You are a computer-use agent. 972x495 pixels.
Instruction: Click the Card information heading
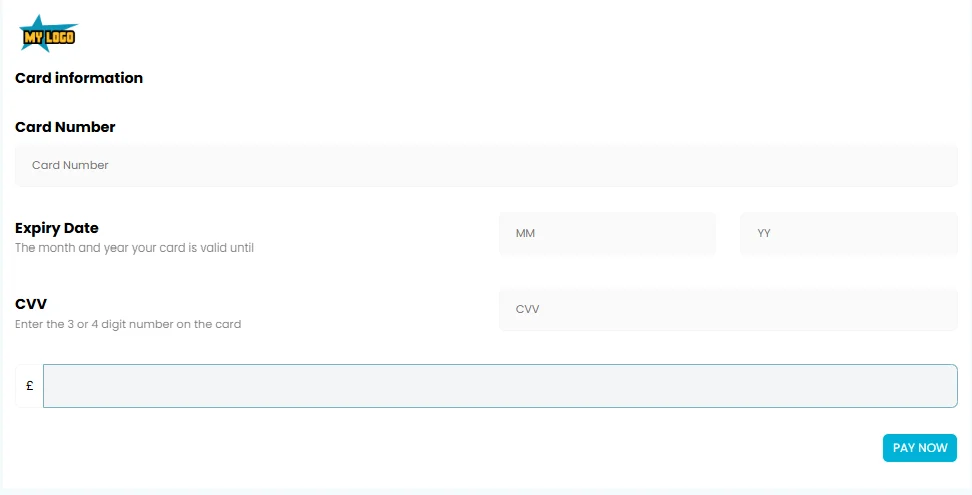[x=79, y=78]
